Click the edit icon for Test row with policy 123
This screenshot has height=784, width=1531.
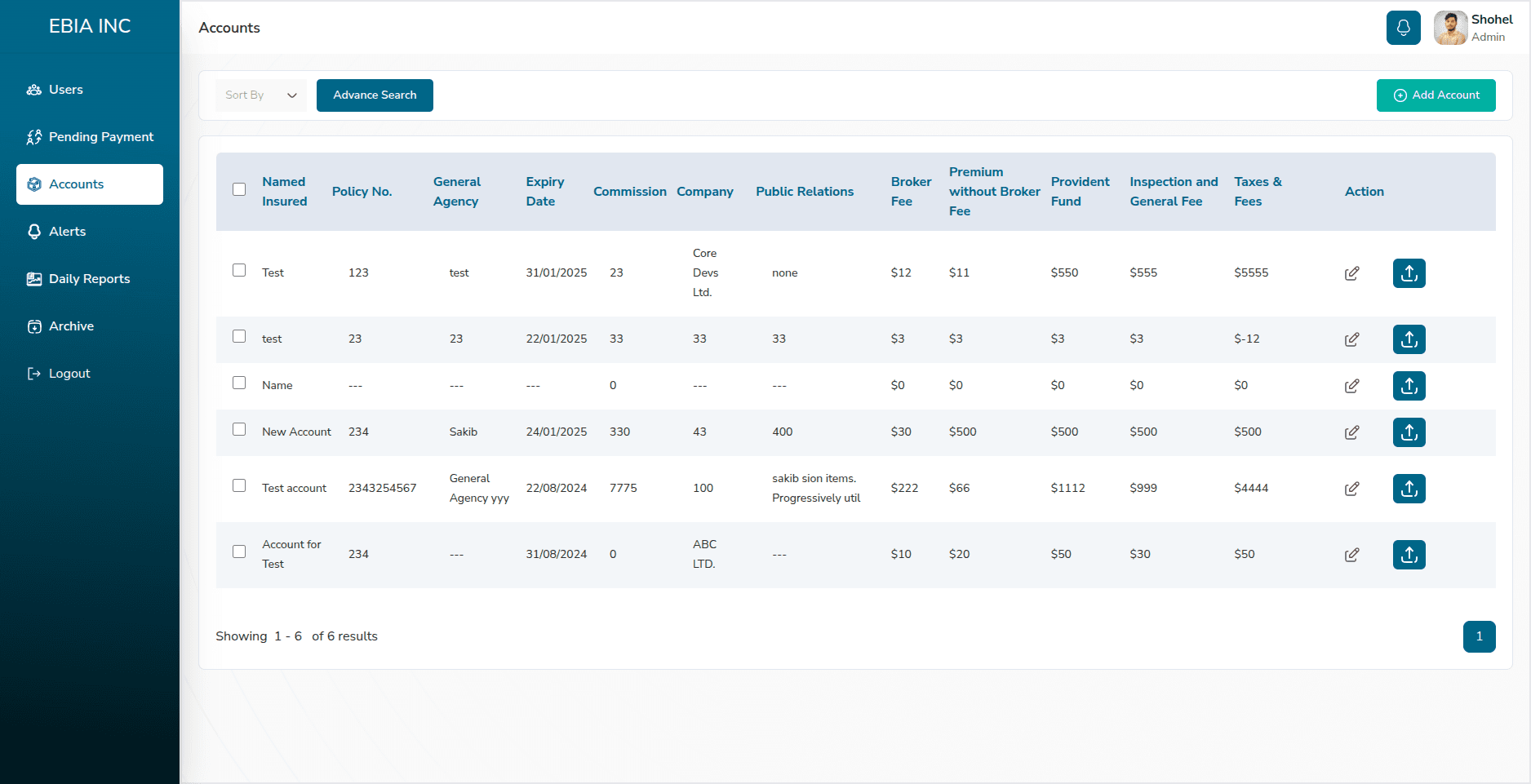pyautogui.click(x=1351, y=273)
